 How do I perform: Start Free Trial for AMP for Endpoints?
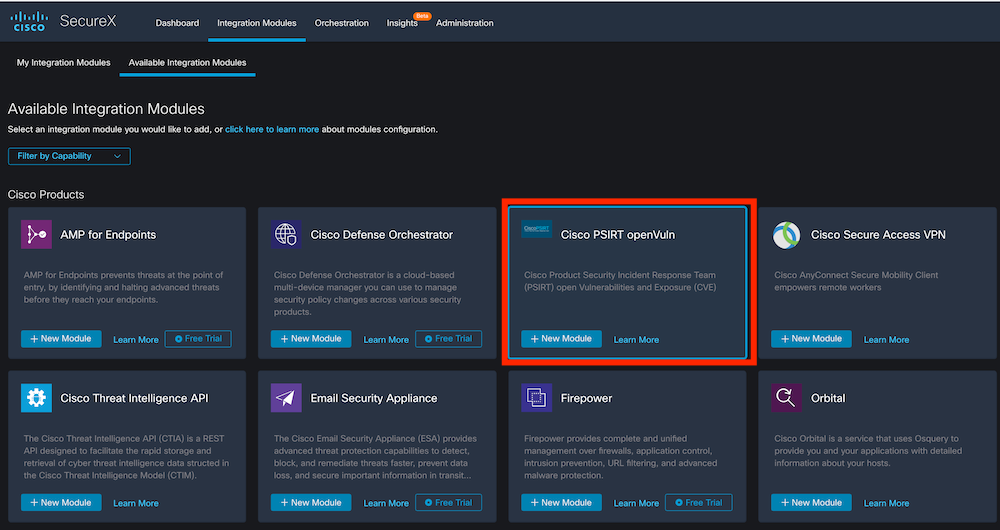click(198, 339)
